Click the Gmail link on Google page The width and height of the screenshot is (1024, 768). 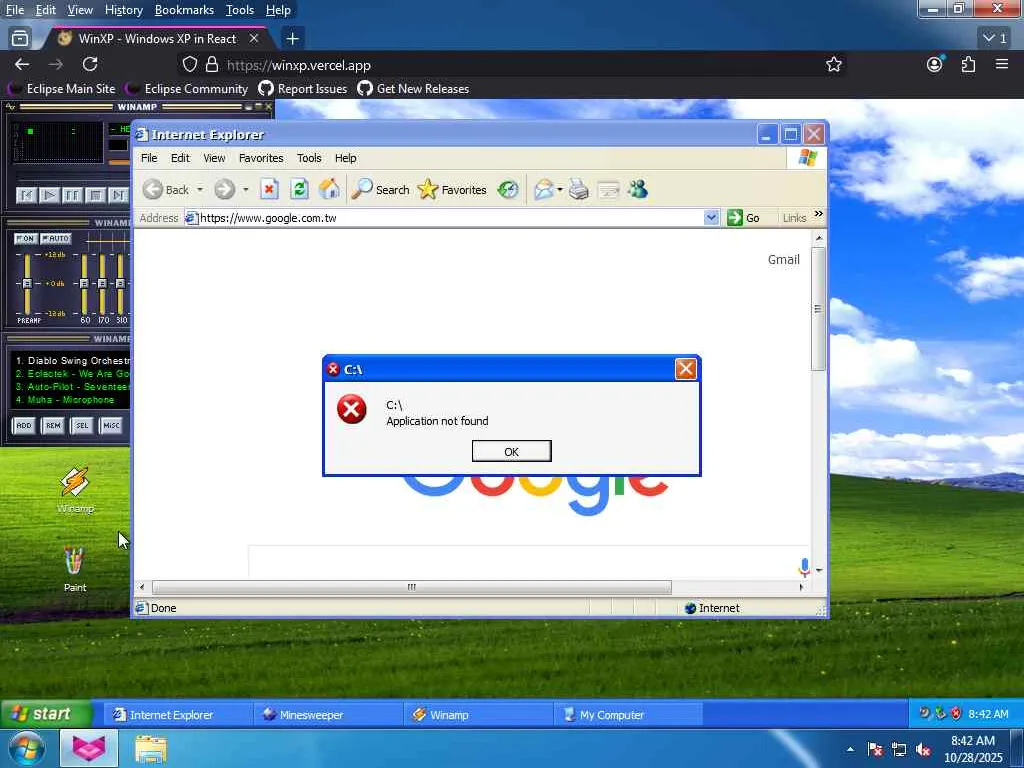[x=784, y=259]
